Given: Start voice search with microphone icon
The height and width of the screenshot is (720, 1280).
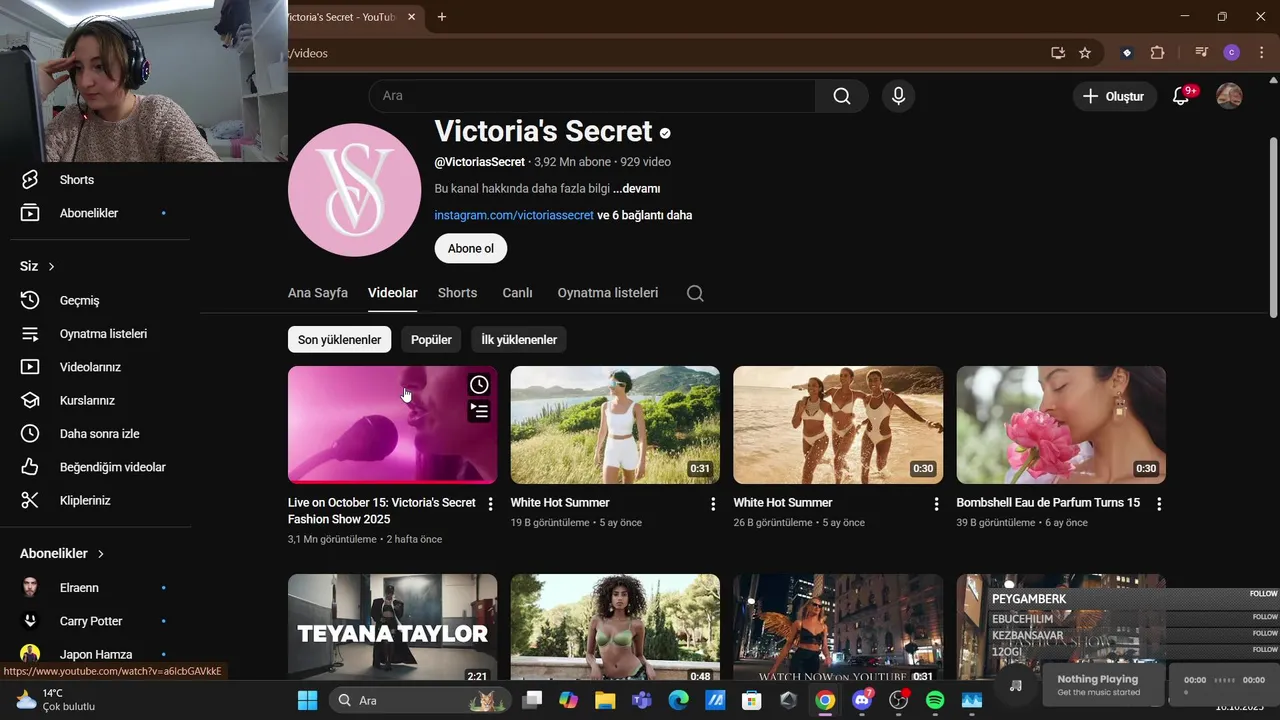Looking at the screenshot, I should 898,96.
